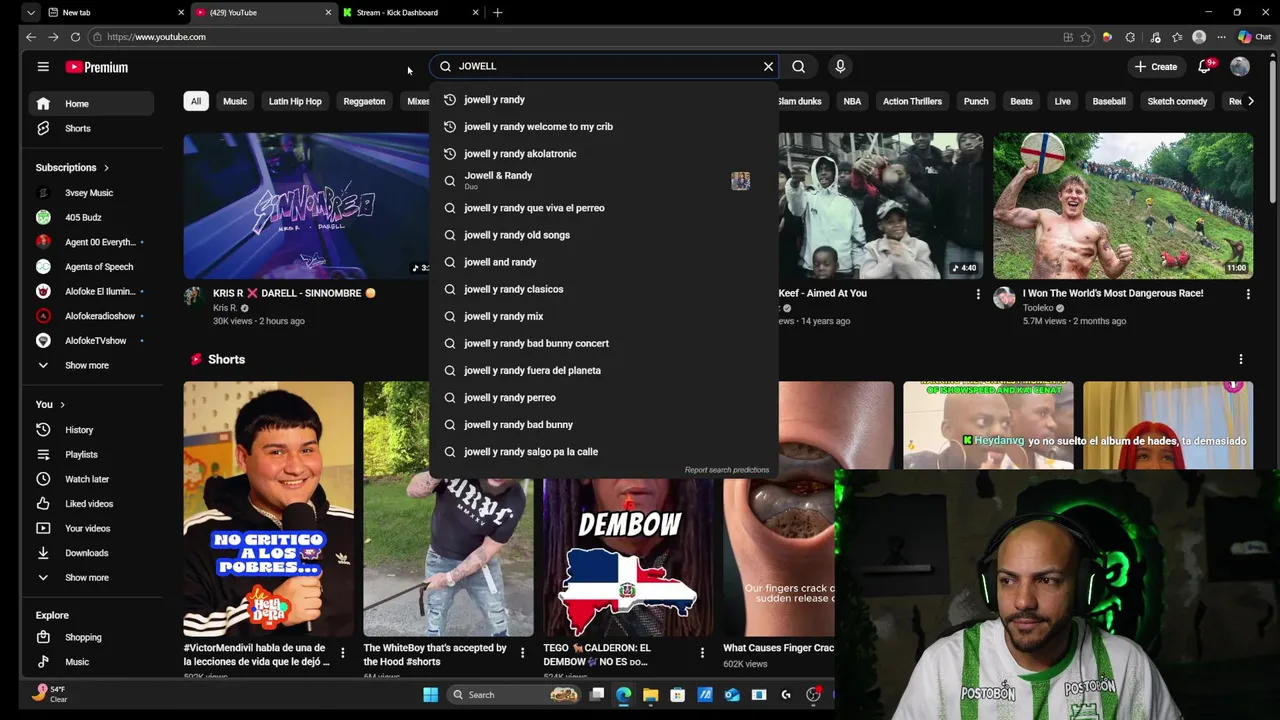Select the Action Thrillers filter chip
The width and height of the screenshot is (1280, 720).
click(912, 101)
